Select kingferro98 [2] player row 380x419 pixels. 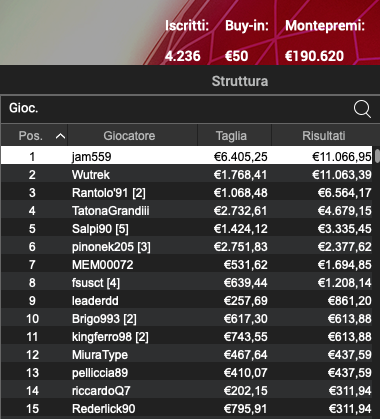[187, 337]
